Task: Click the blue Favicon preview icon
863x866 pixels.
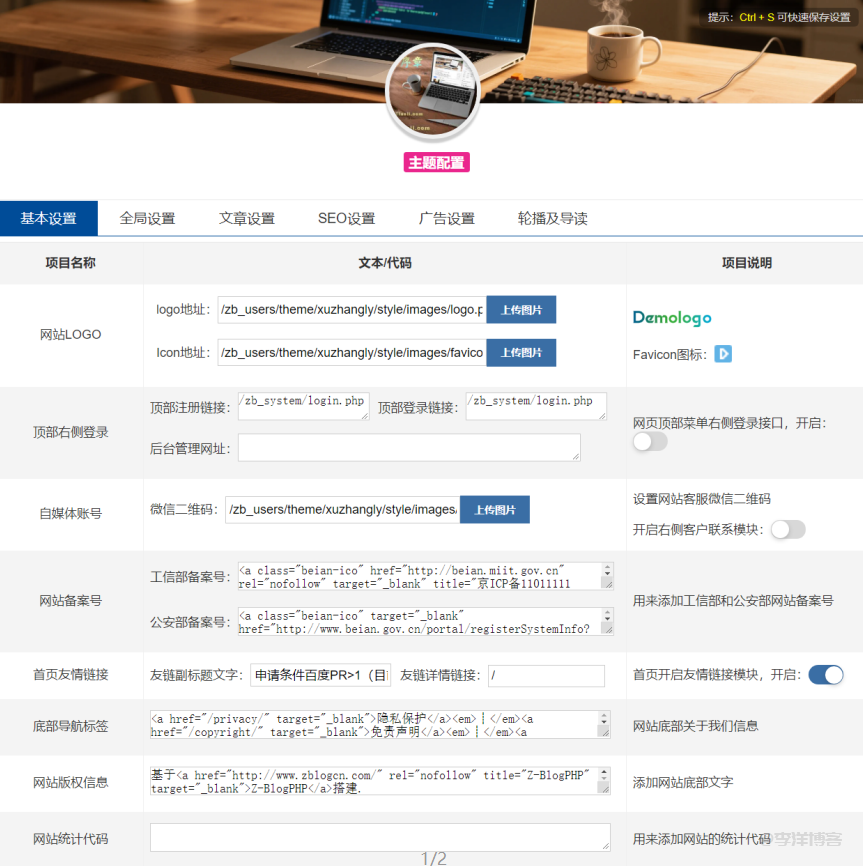Action: [723, 354]
